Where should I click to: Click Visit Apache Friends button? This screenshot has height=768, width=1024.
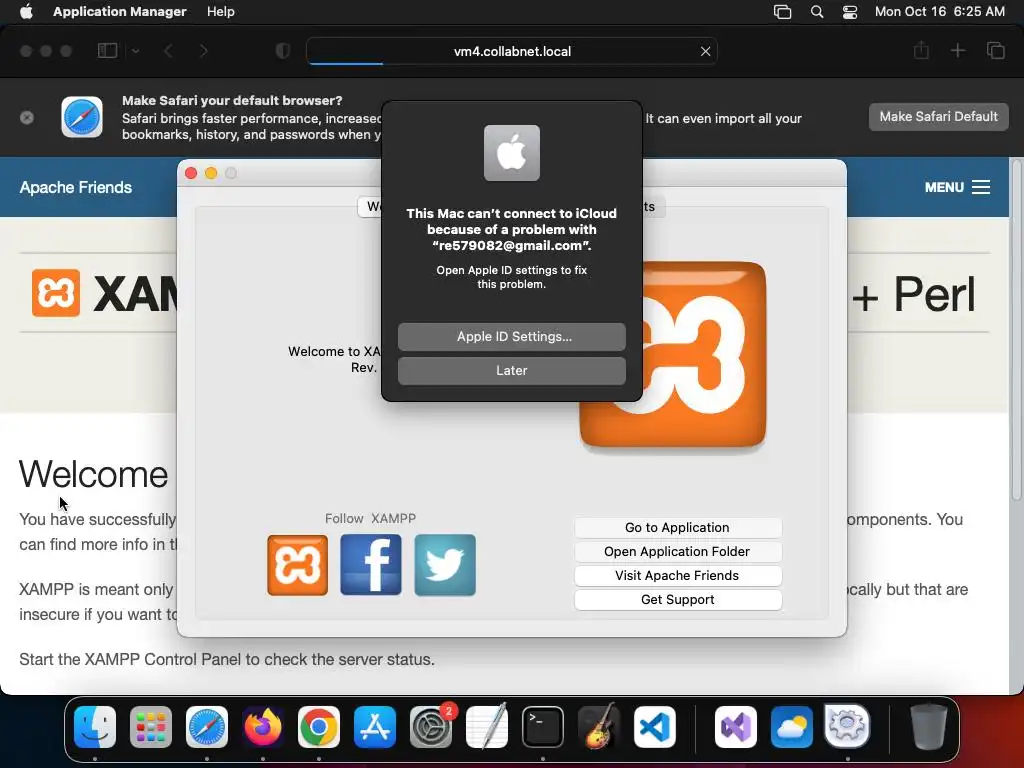(x=677, y=576)
